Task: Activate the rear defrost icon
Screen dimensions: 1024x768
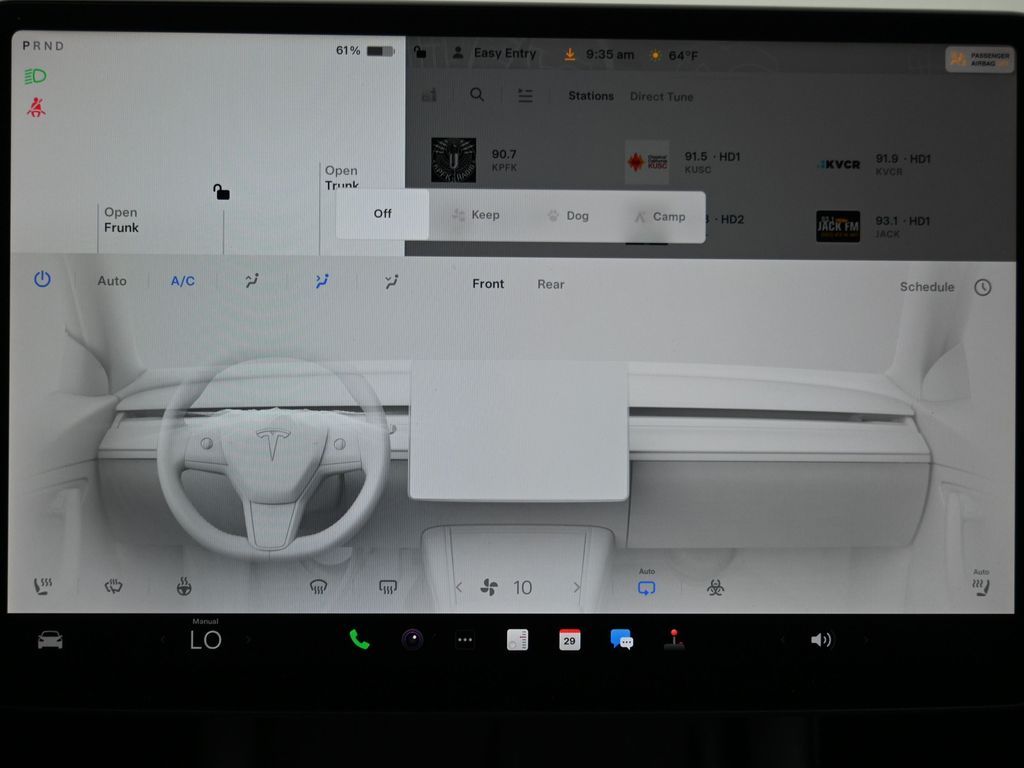Action: tap(388, 587)
